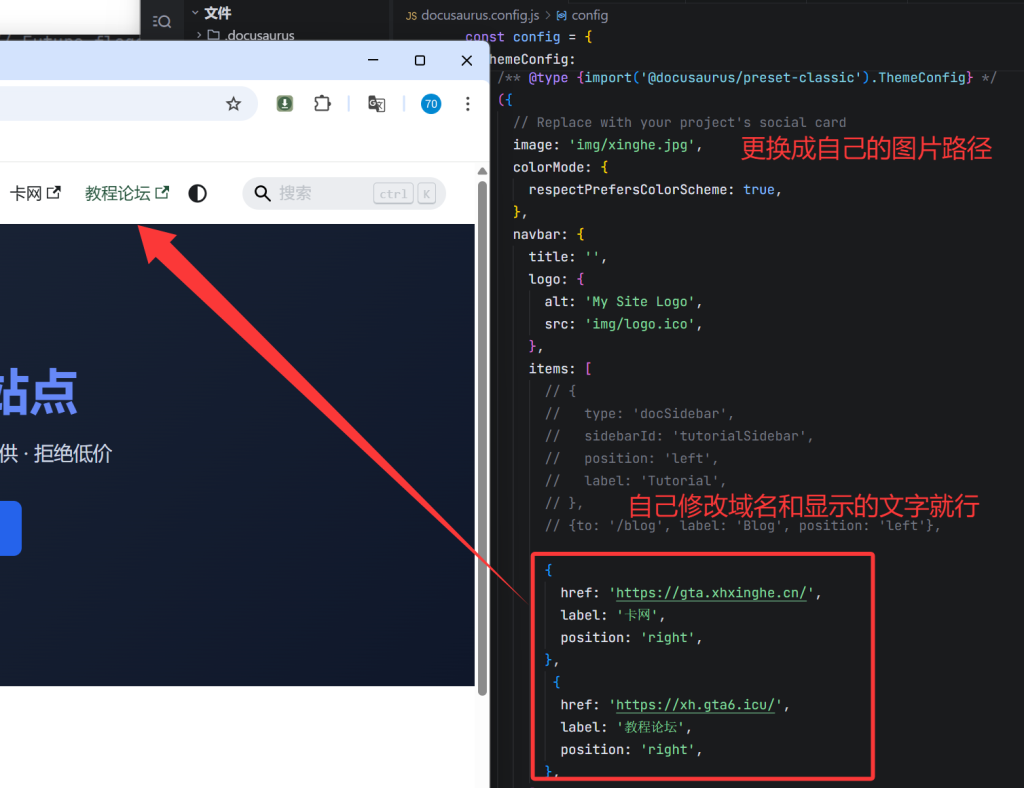Image resolution: width=1024 pixels, height=788 pixels.
Task: Open the green download extension icon
Action: point(285,104)
